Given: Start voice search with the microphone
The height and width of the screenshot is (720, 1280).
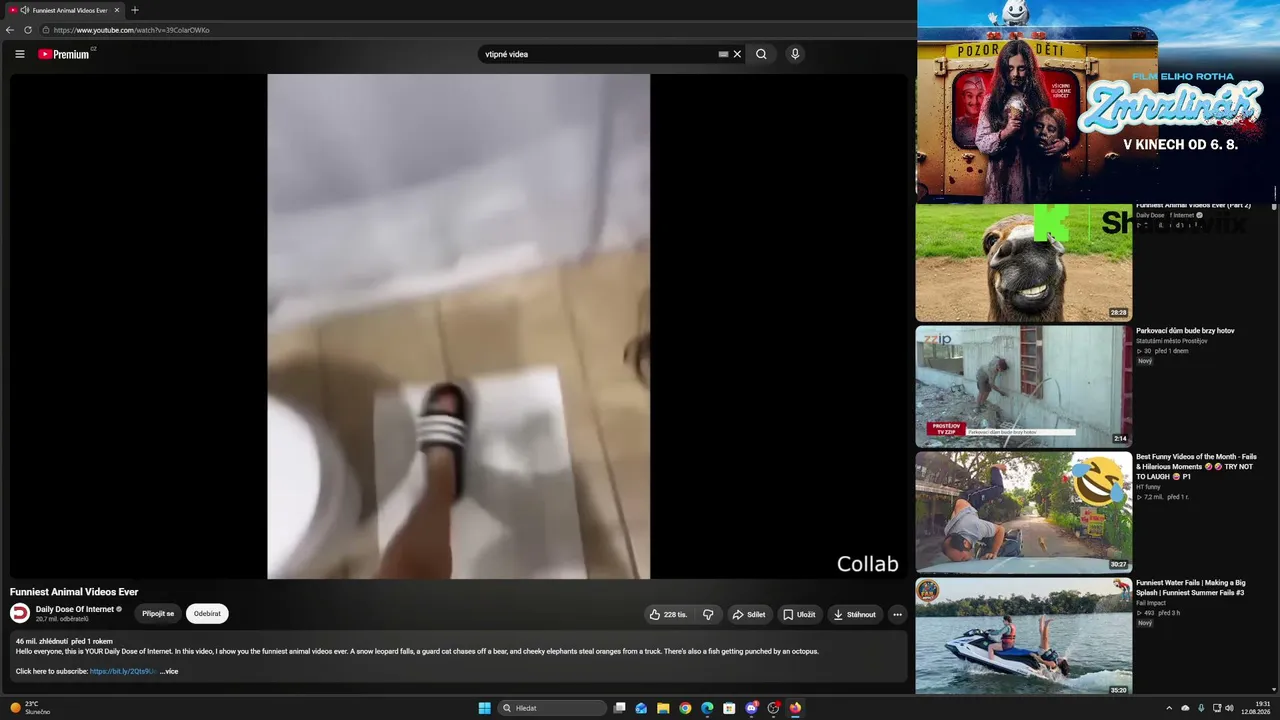Looking at the screenshot, I should tap(795, 54).
